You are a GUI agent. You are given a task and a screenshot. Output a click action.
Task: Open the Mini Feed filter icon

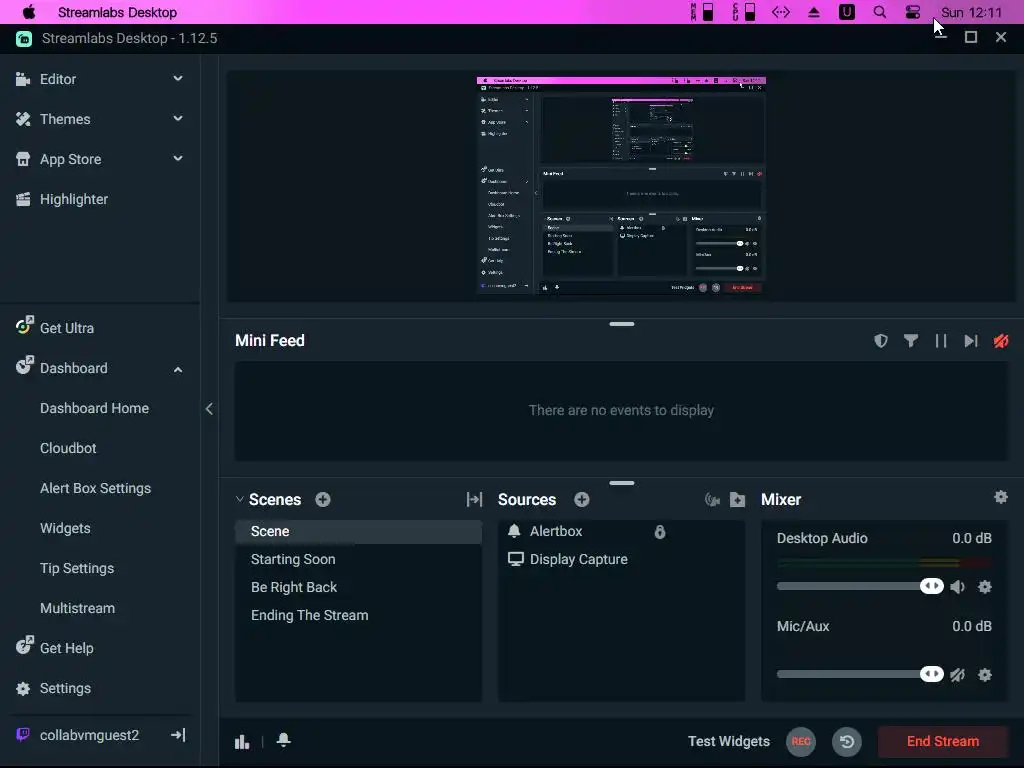click(910, 340)
